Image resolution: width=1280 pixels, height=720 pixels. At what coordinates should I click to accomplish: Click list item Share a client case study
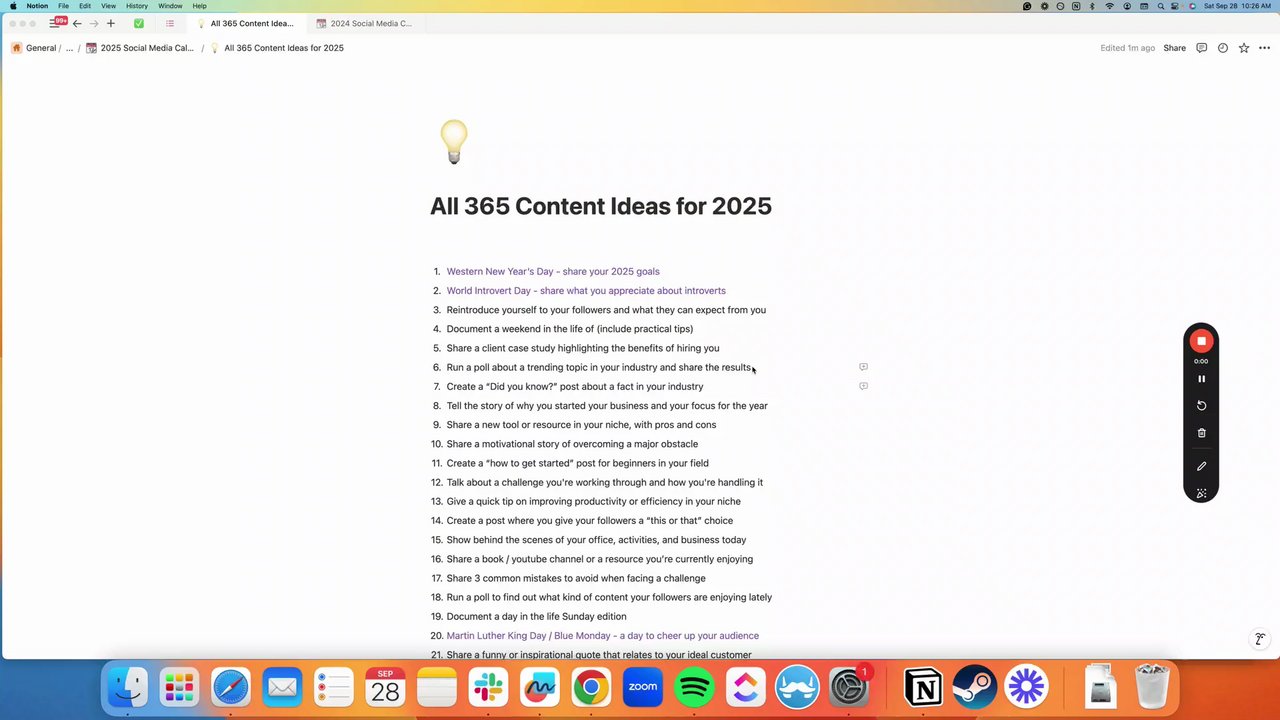[583, 348]
